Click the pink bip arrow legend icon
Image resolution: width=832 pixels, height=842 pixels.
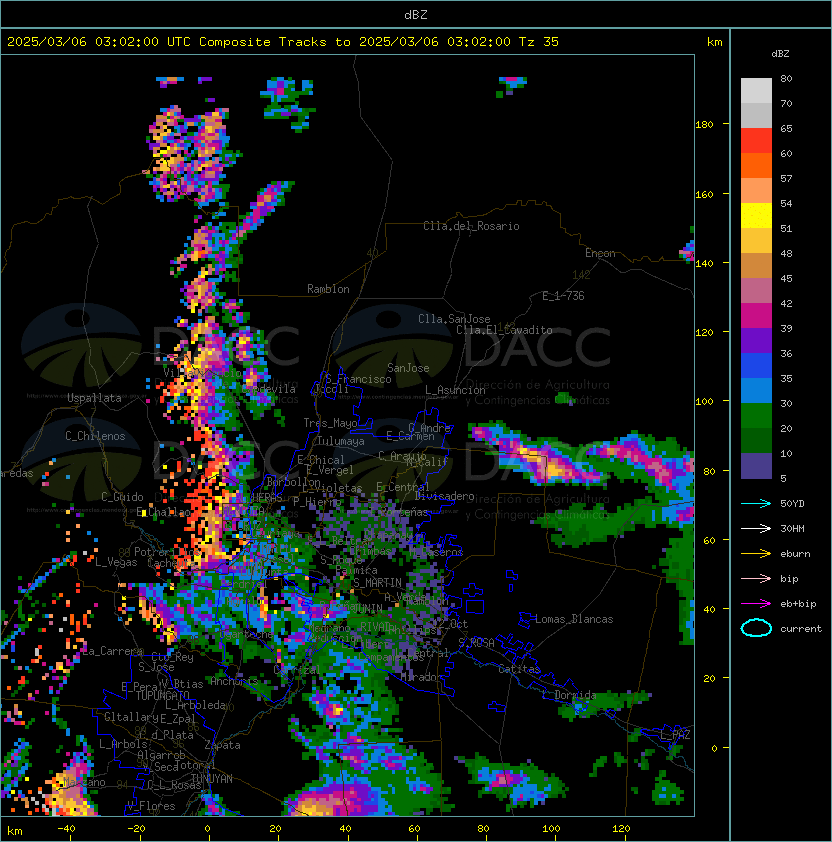click(756, 579)
